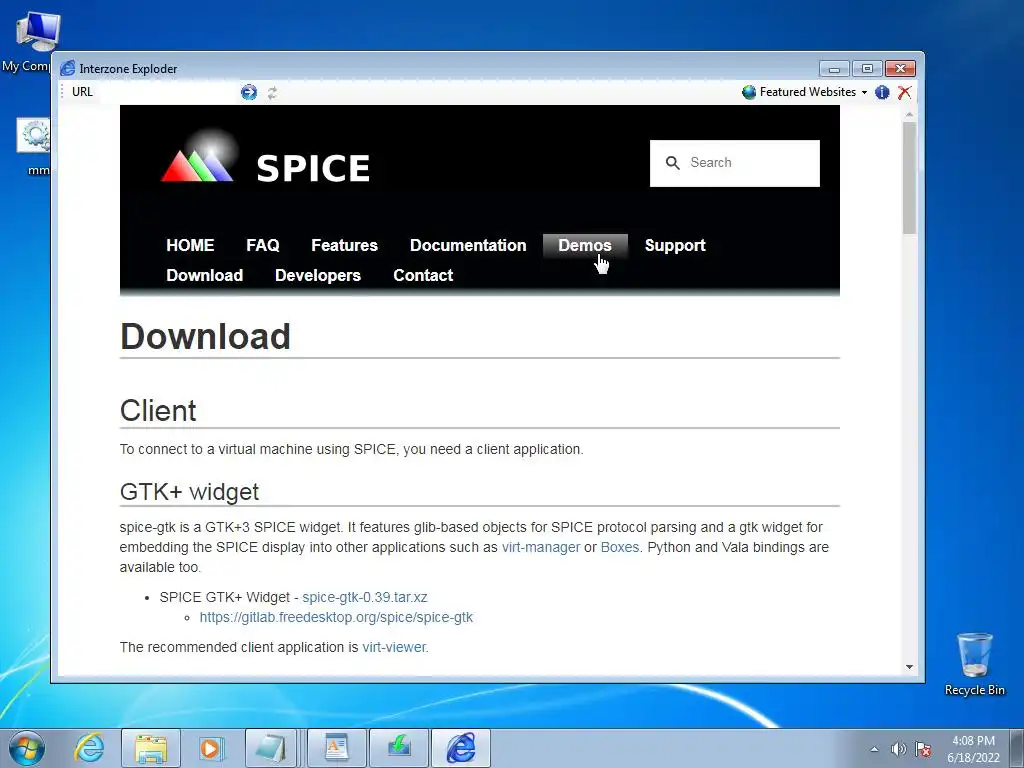Click into the URL address field
This screenshot has width=1024, height=768.
click(167, 92)
